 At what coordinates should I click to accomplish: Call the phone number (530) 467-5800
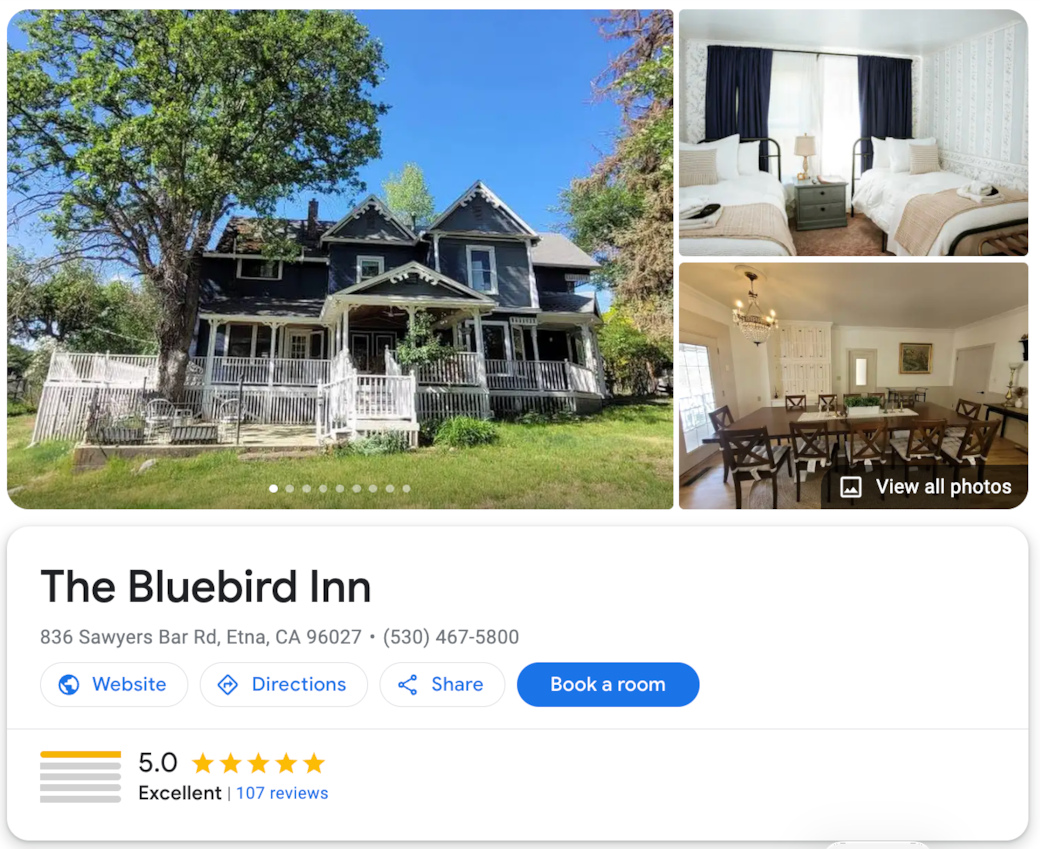point(451,637)
